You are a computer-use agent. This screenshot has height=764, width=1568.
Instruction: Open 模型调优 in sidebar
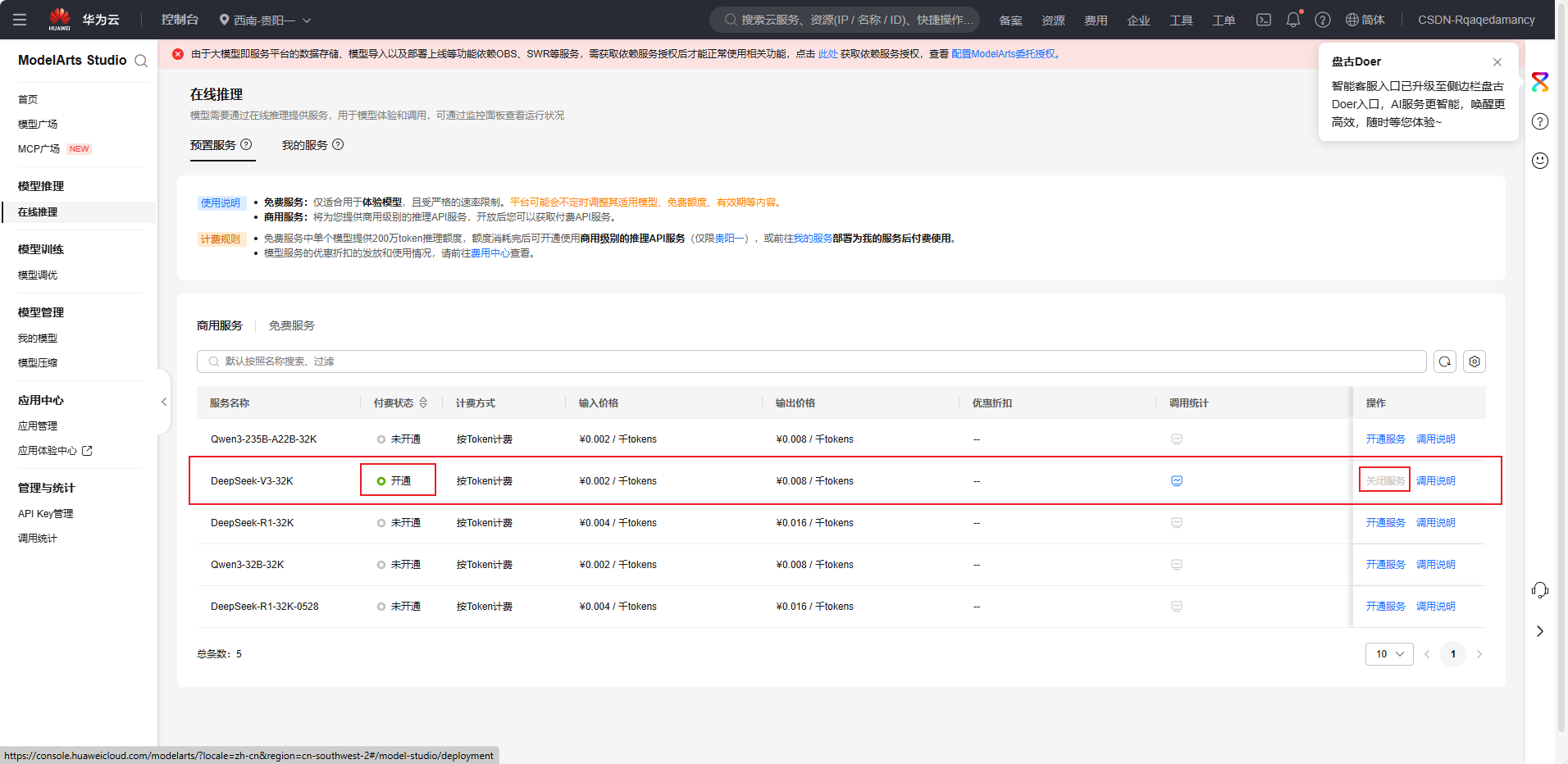click(x=38, y=275)
